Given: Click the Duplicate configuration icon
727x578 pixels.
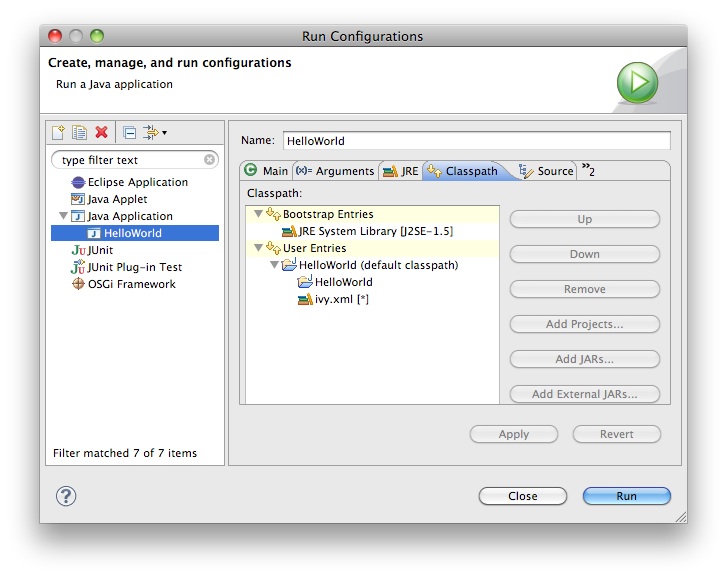Looking at the screenshot, I should [x=80, y=132].
